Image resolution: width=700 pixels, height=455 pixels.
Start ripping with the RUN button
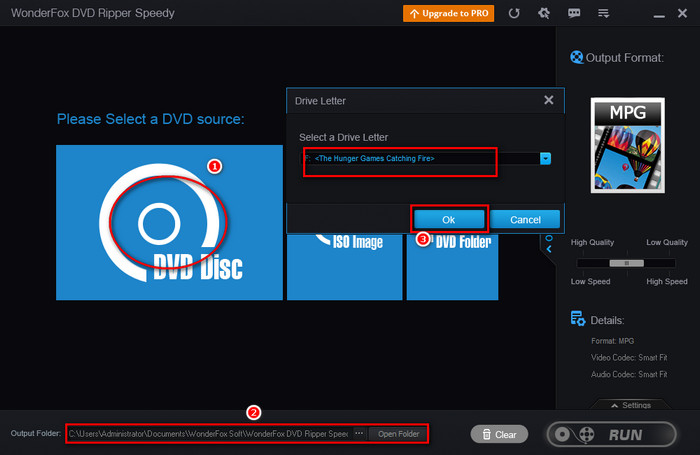[612, 434]
